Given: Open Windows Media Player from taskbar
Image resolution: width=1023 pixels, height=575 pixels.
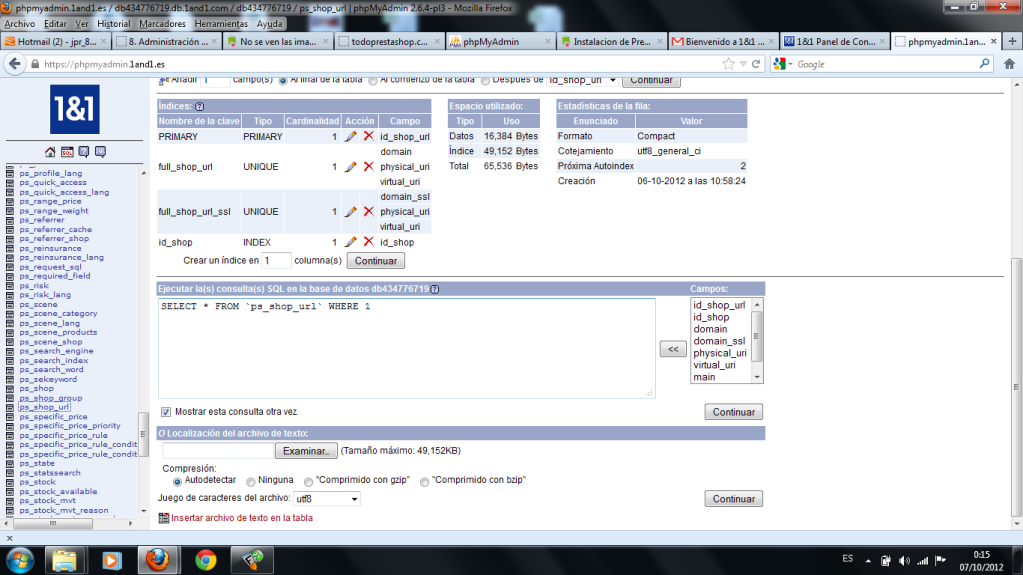Looking at the screenshot, I should click(112, 561).
